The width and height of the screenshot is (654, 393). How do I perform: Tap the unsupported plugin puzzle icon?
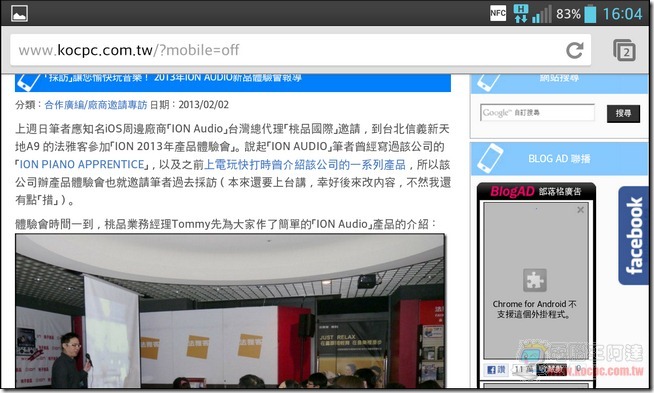[x=535, y=280]
